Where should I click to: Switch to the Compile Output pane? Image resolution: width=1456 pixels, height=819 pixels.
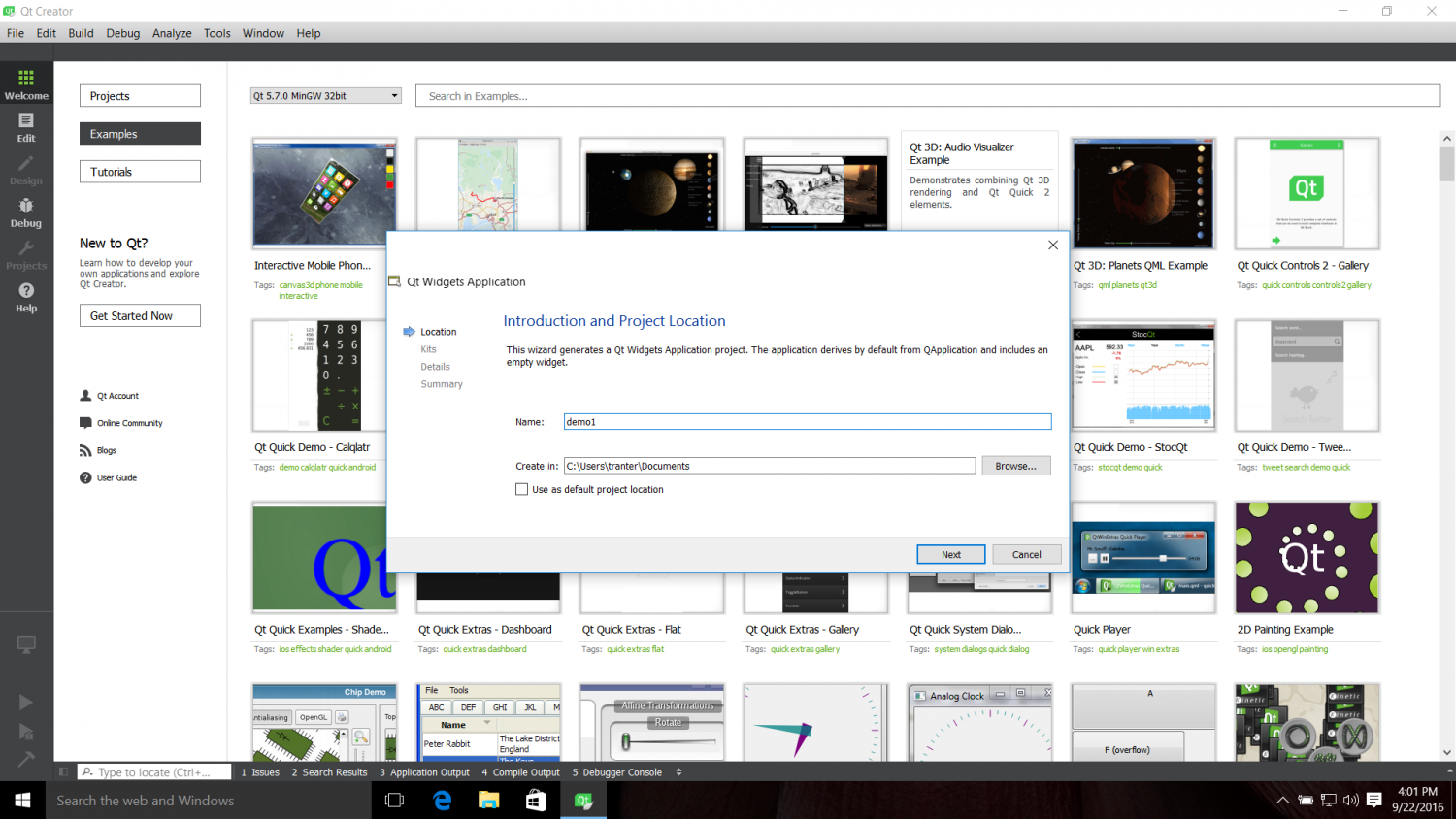tap(520, 771)
